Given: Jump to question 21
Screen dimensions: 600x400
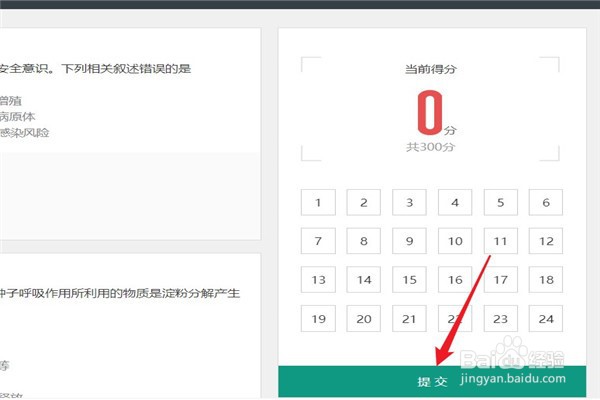Looking at the screenshot, I should pyautogui.click(x=409, y=318).
